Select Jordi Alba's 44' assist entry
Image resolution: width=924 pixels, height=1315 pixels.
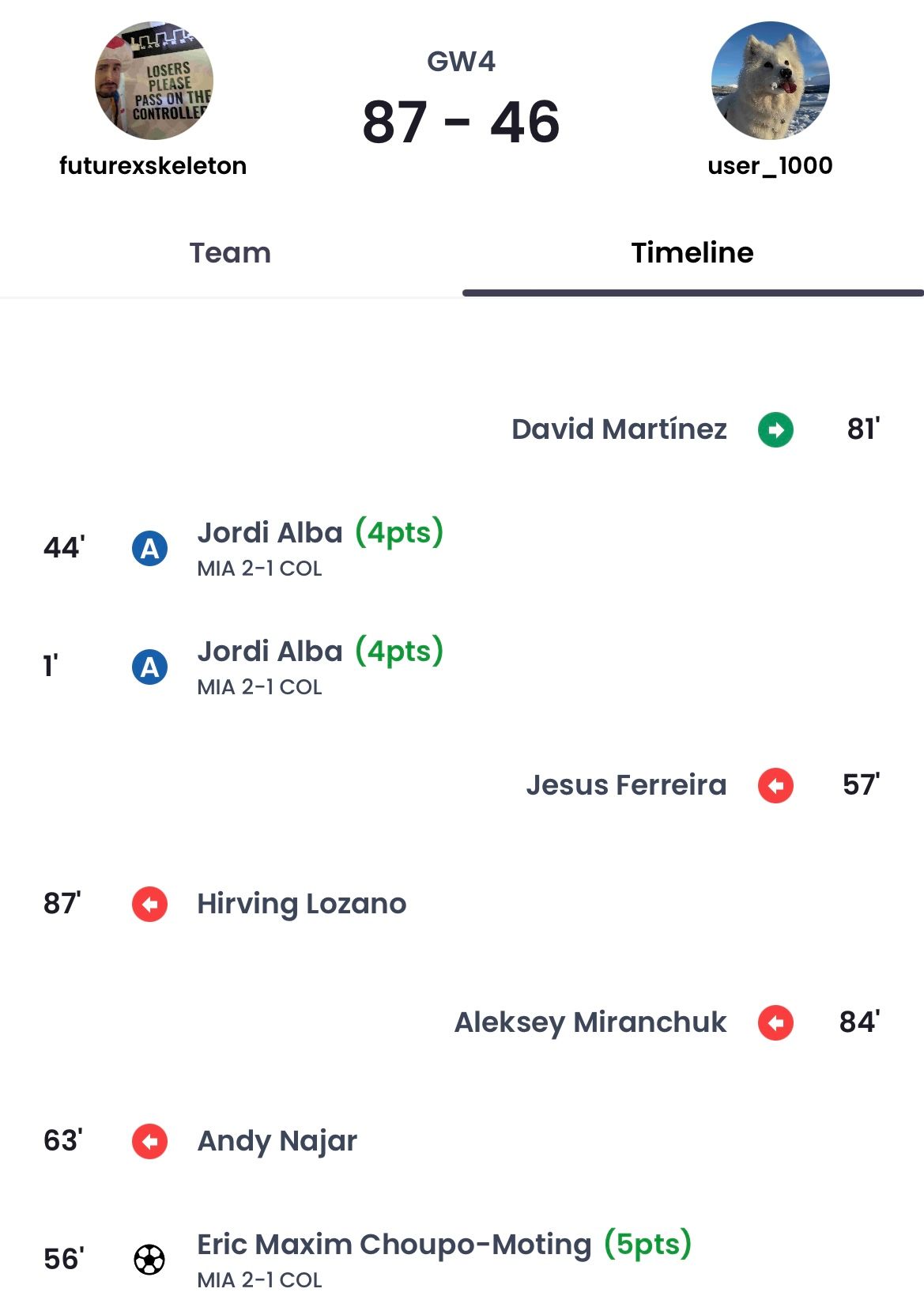(x=270, y=533)
